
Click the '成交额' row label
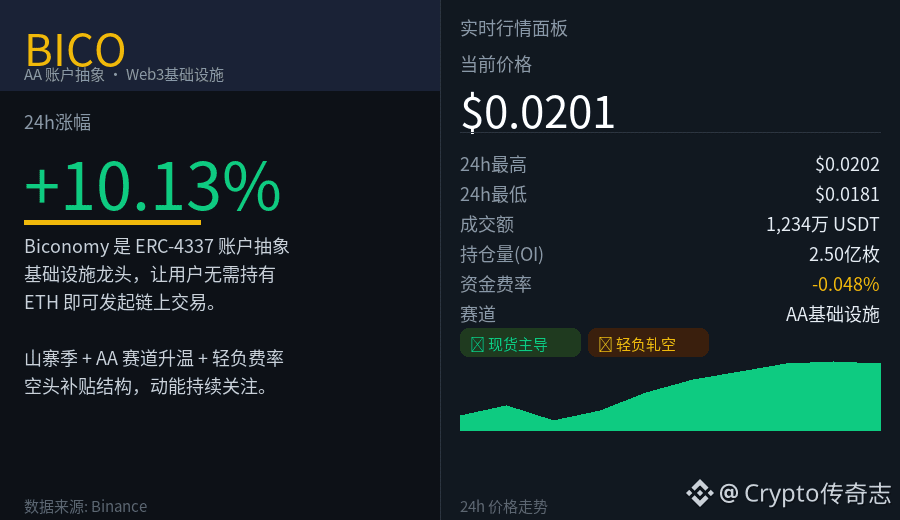487,224
